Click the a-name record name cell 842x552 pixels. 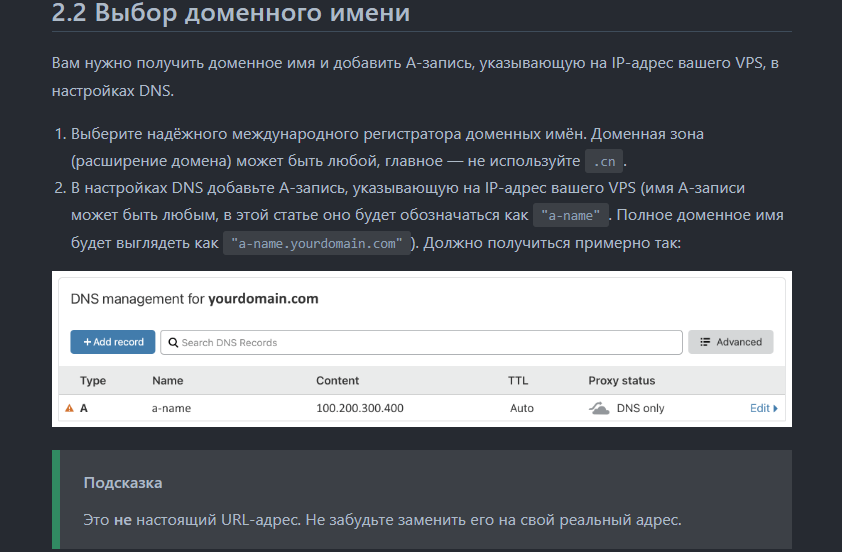[171, 408]
